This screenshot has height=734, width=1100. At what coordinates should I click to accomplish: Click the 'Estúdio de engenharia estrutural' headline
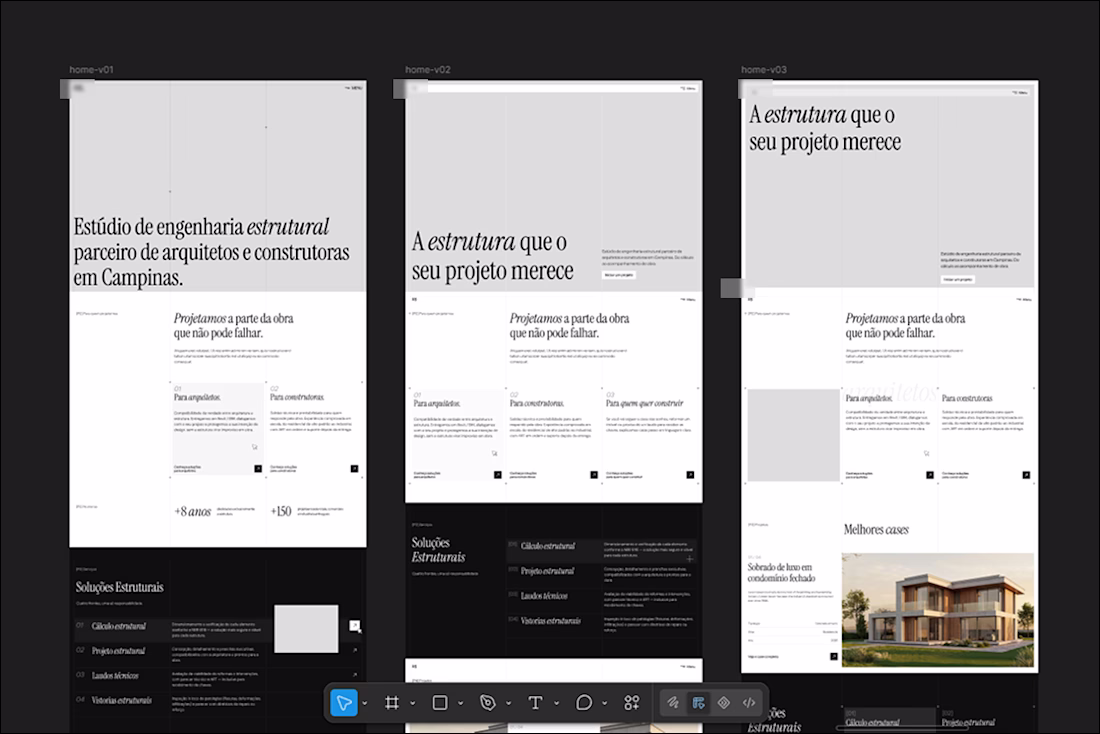tap(211, 253)
